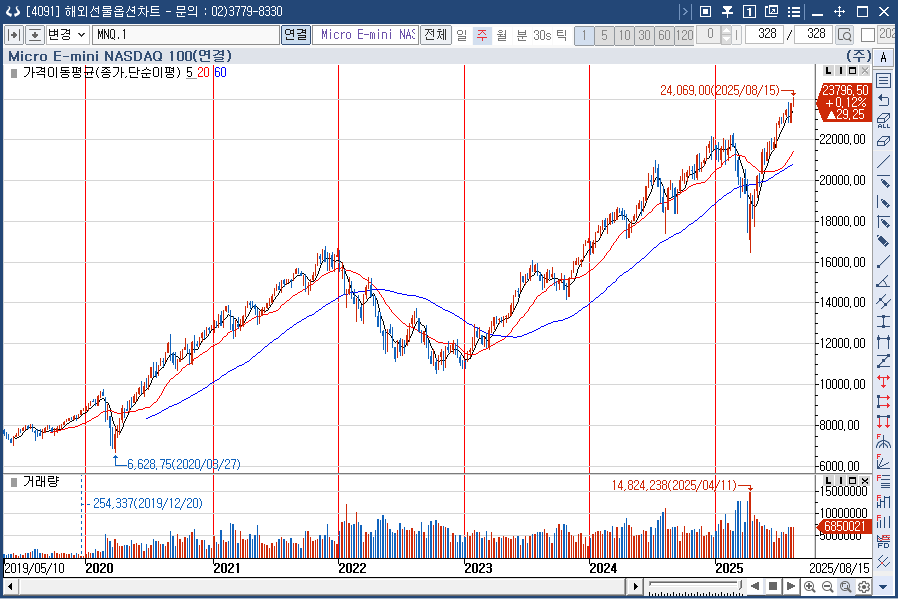Select the vertical line pencil tool
898x599 pixels.
884,202
